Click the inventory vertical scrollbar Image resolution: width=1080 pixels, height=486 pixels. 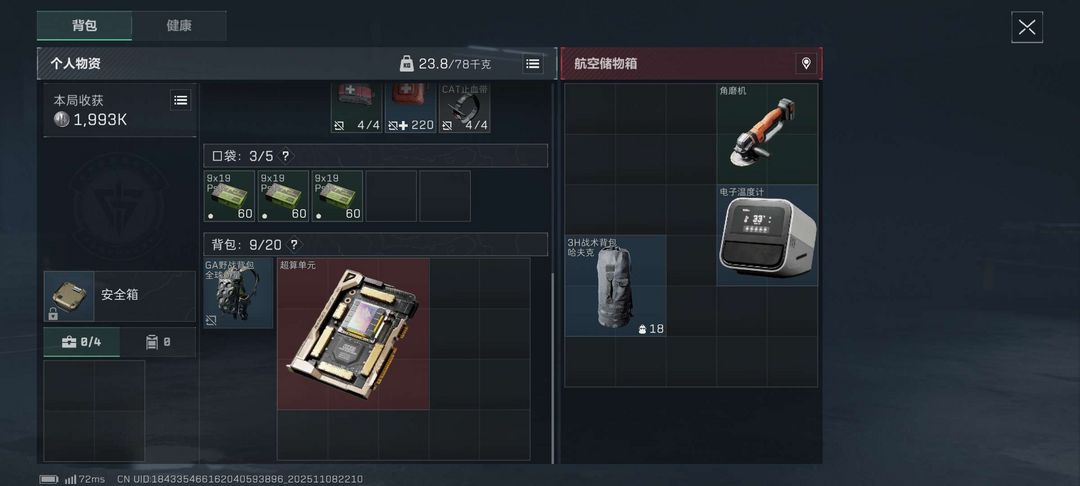coord(552,369)
